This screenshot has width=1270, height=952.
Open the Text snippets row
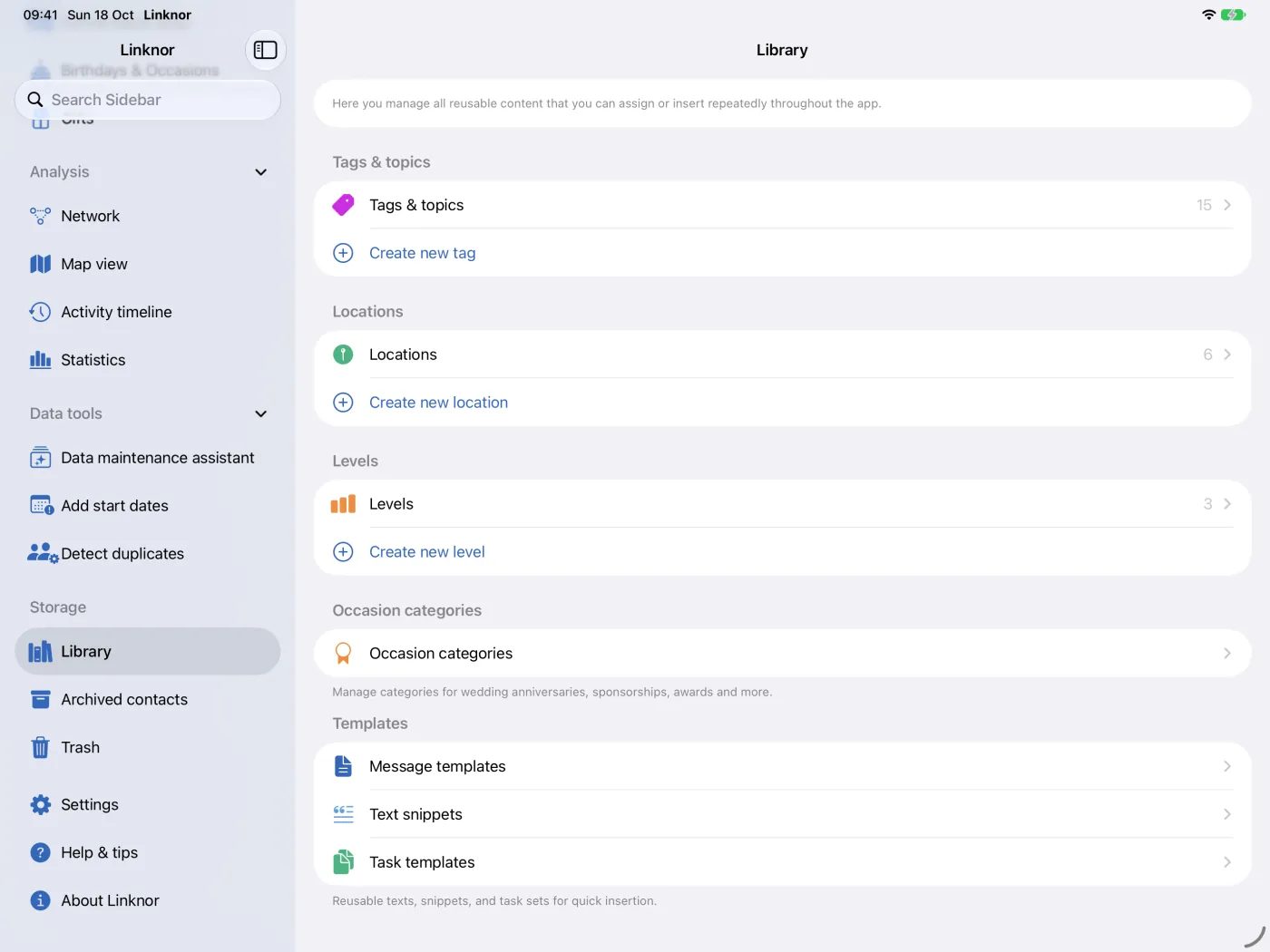782,814
